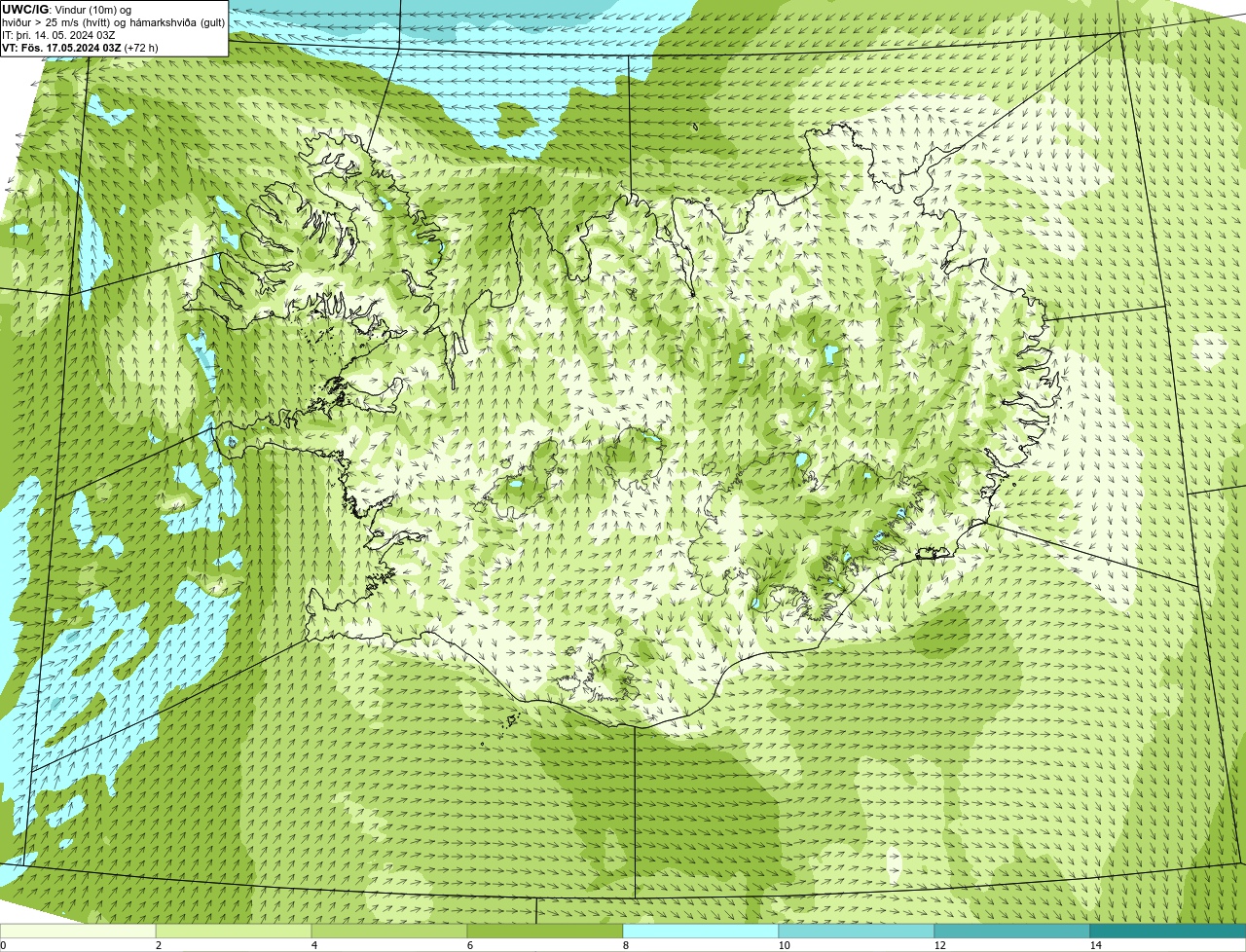Click the legend tick label "14"
Image resolution: width=1246 pixels, height=952 pixels.
tap(1095, 945)
